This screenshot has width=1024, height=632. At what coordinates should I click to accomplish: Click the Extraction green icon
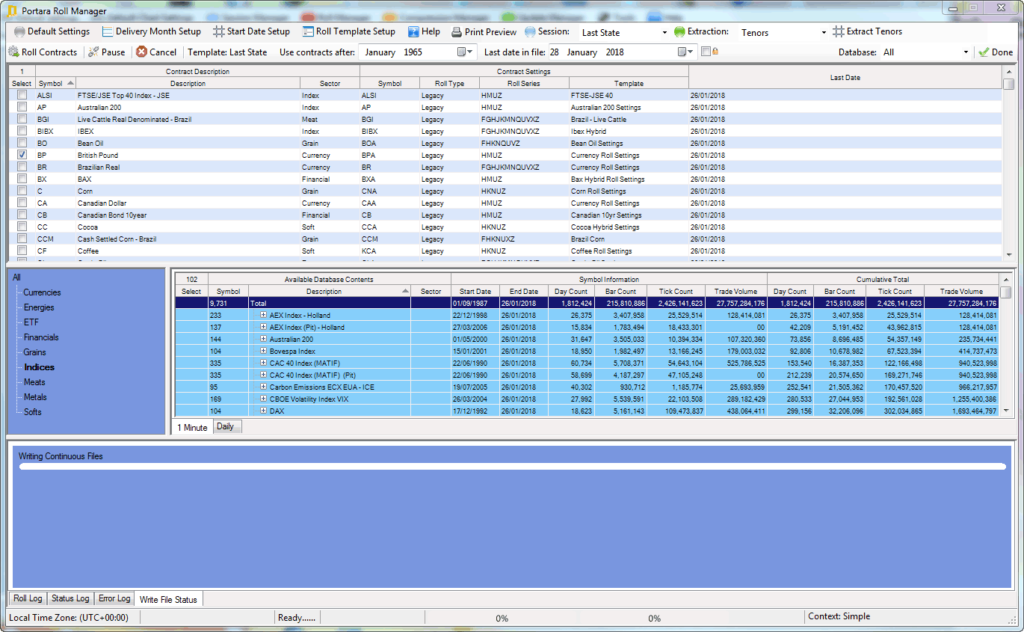click(679, 31)
